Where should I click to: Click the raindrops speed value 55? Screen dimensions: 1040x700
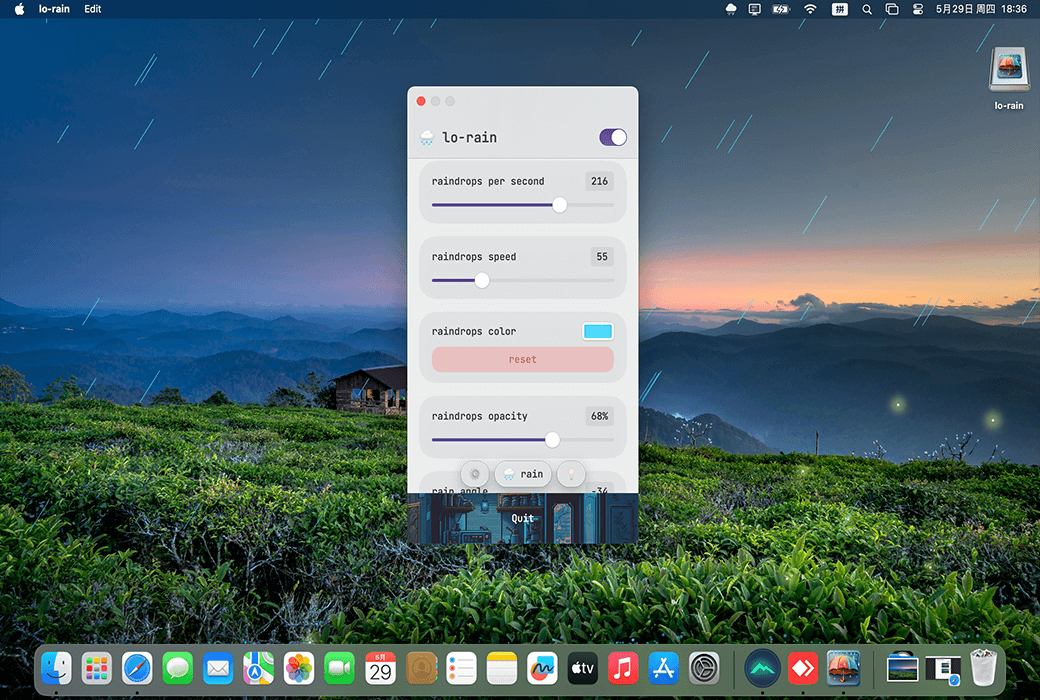click(602, 257)
